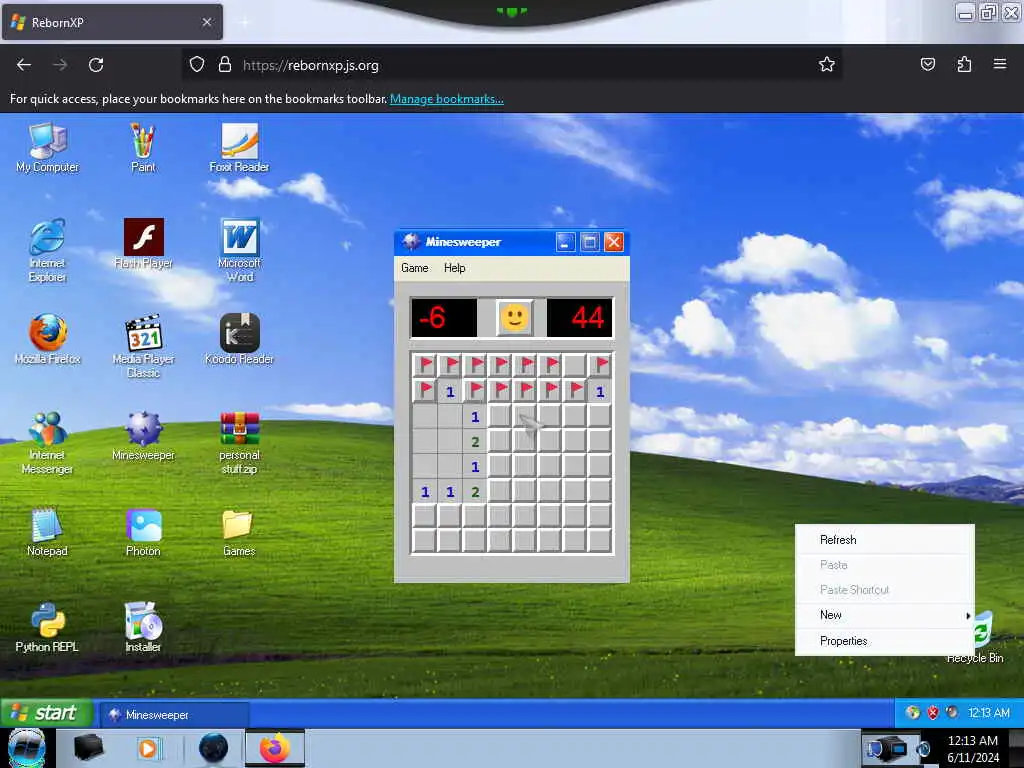This screenshot has height=768, width=1024.
Task: Select the Games folder icon
Action: pos(239,532)
